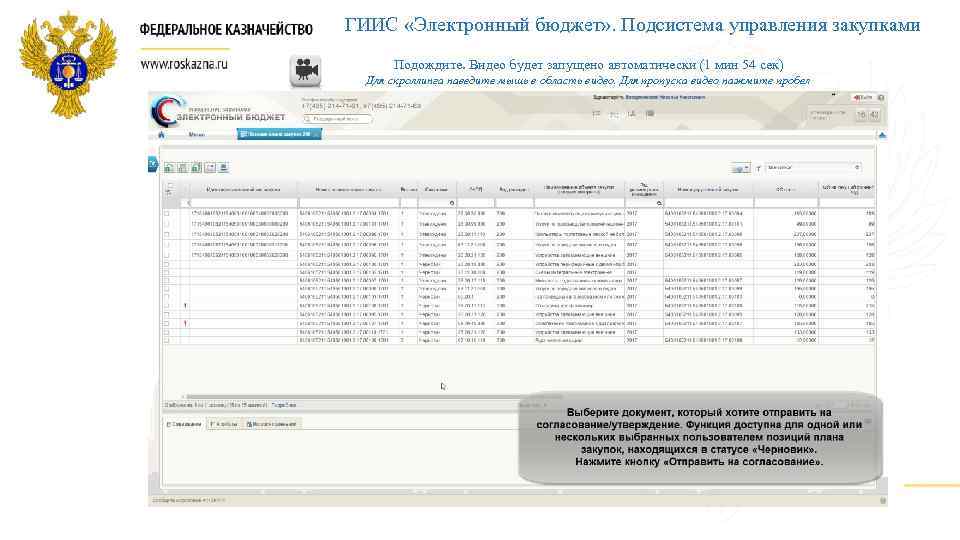960x540 pixels.
Task: Close the blue active tab
Action: point(317,135)
